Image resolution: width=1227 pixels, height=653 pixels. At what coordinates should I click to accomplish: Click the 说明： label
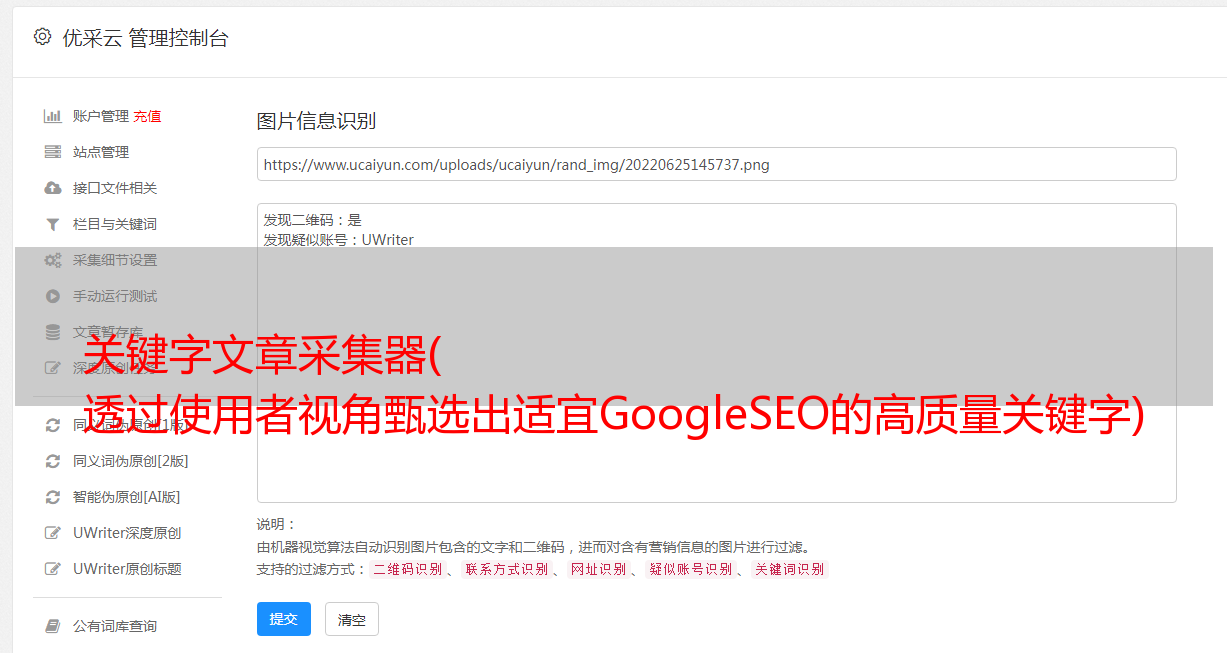click(x=277, y=524)
